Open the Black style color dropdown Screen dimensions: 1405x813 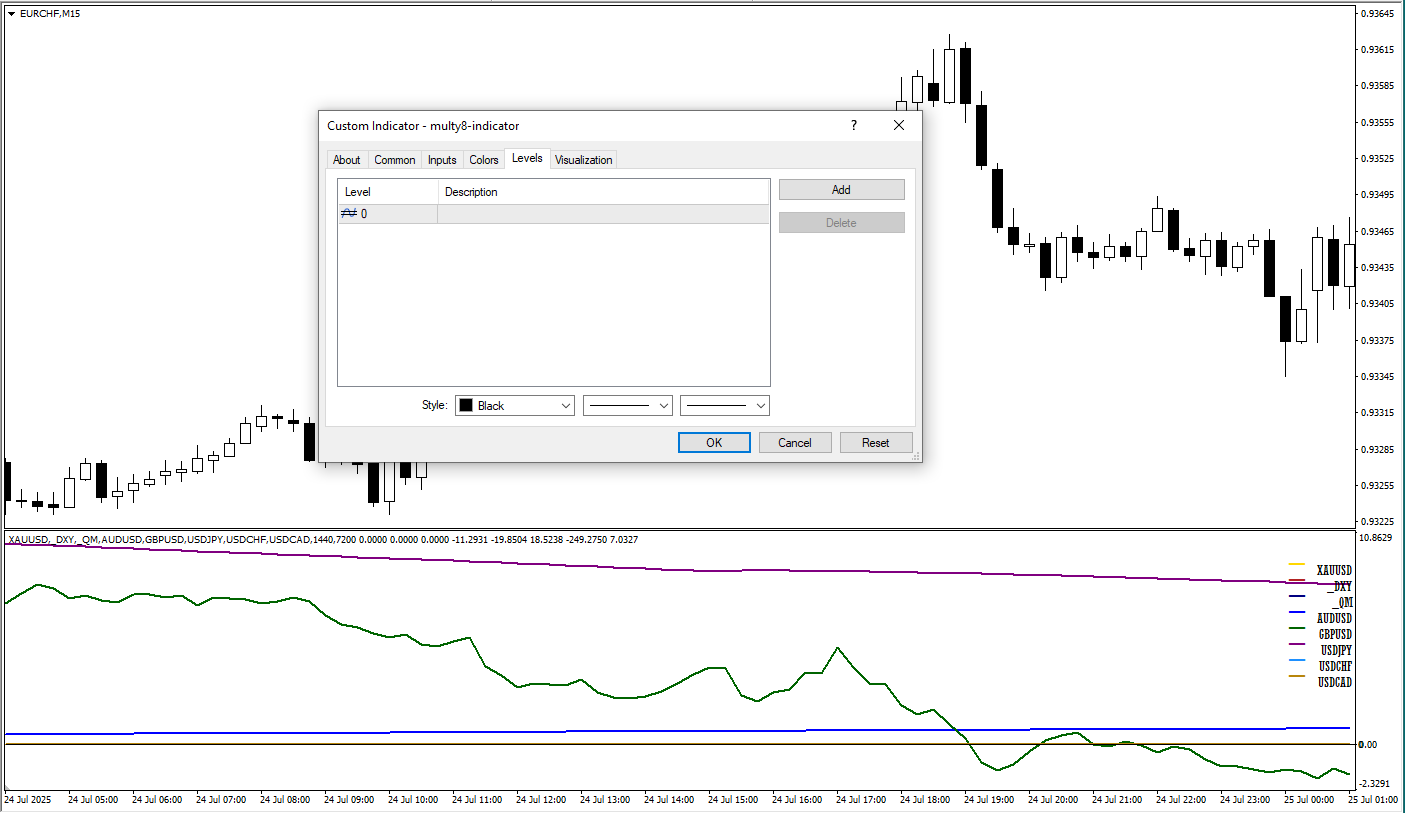pyautogui.click(x=565, y=406)
